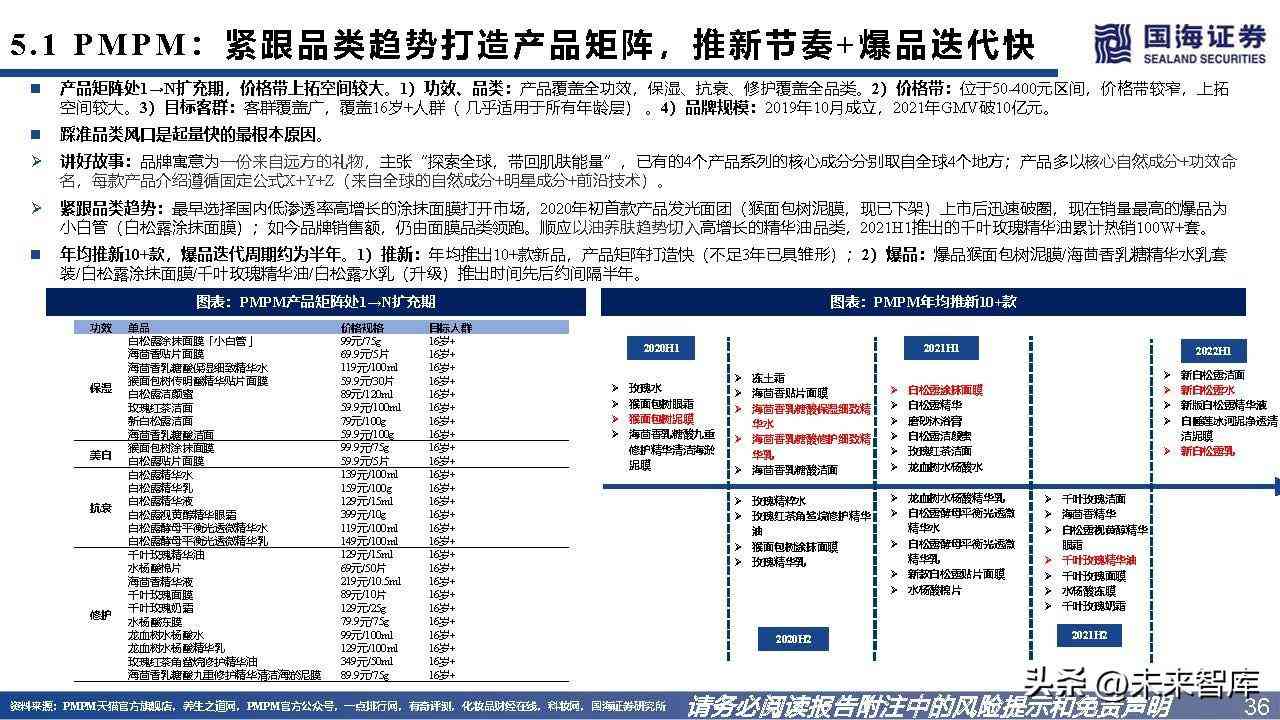This screenshot has height=720, width=1280.
Task: Select the 2020H2 timeline marker
Action: 793,637
